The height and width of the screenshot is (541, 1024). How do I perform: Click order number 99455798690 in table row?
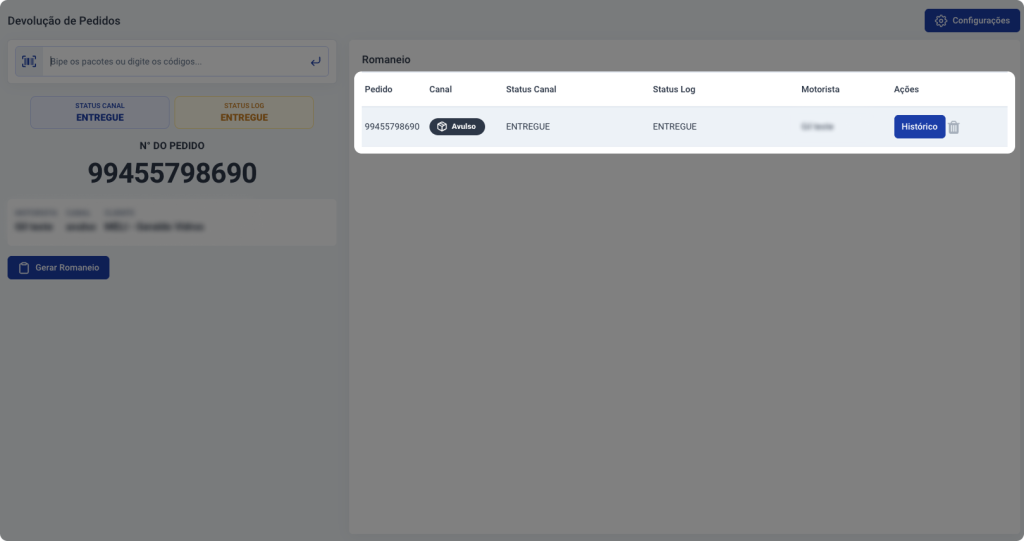tap(392, 127)
